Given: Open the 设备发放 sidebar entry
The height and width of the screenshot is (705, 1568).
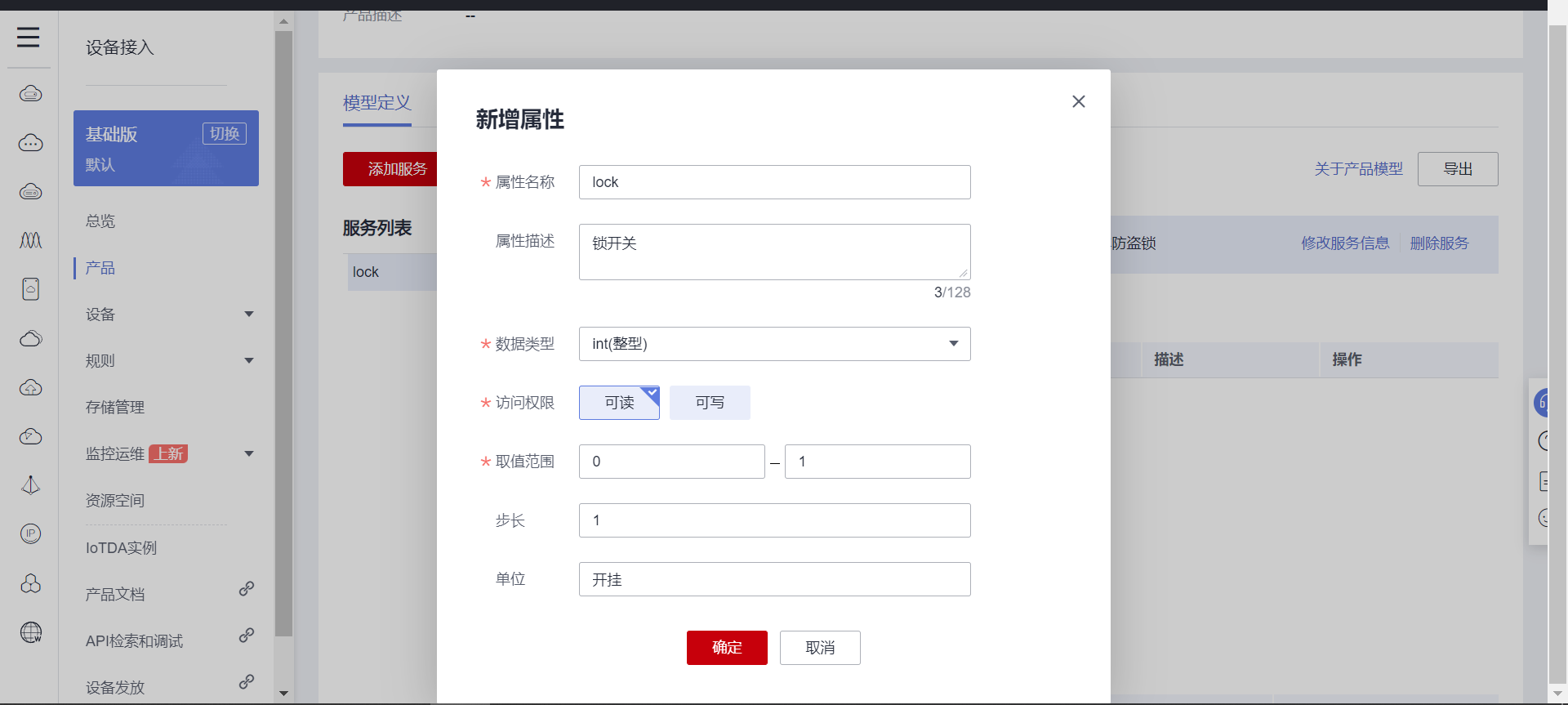Looking at the screenshot, I should pos(115,688).
